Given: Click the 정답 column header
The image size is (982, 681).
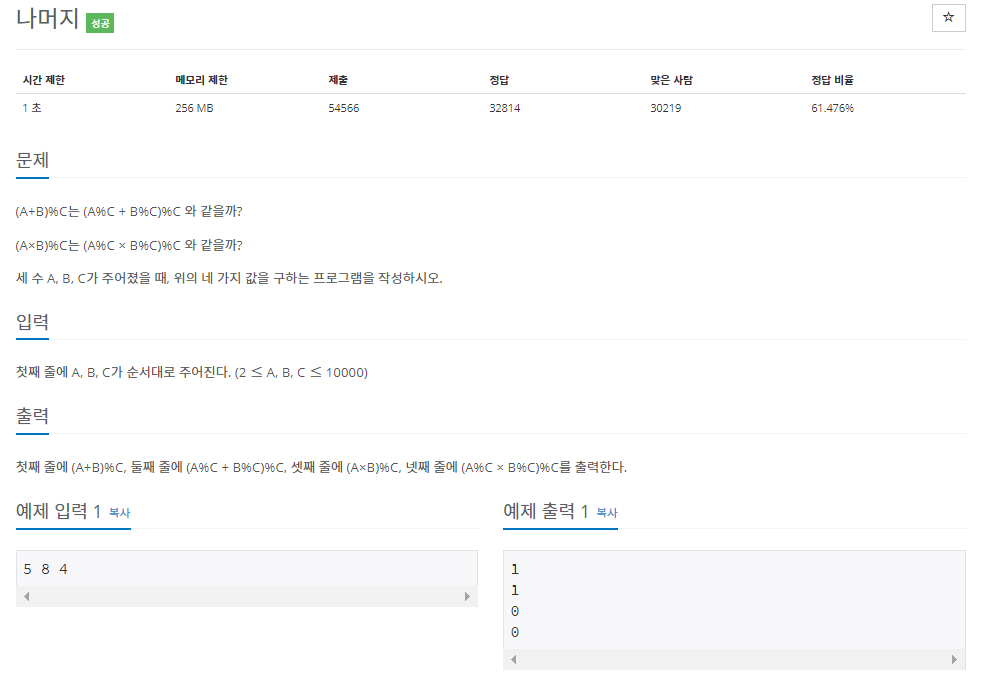Looking at the screenshot, I should tap(499, 80).
